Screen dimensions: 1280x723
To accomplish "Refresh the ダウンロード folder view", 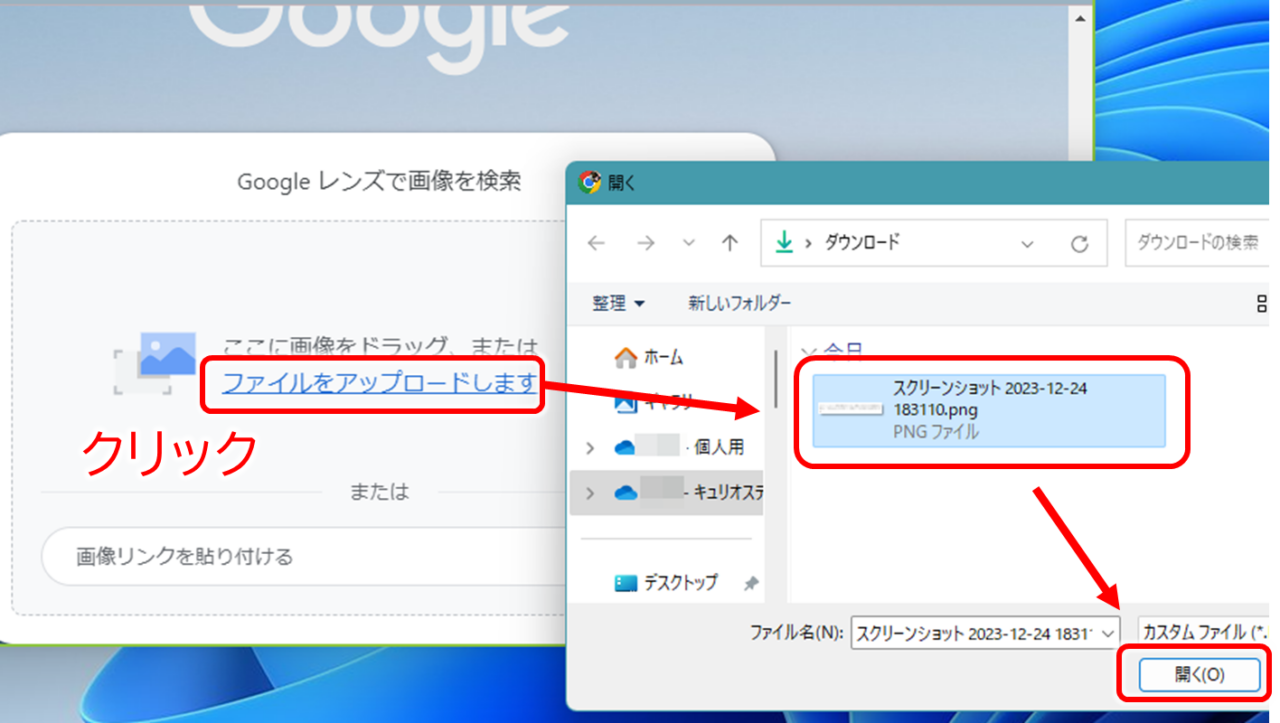I will pyautogui.click(x=1079, y=244).
